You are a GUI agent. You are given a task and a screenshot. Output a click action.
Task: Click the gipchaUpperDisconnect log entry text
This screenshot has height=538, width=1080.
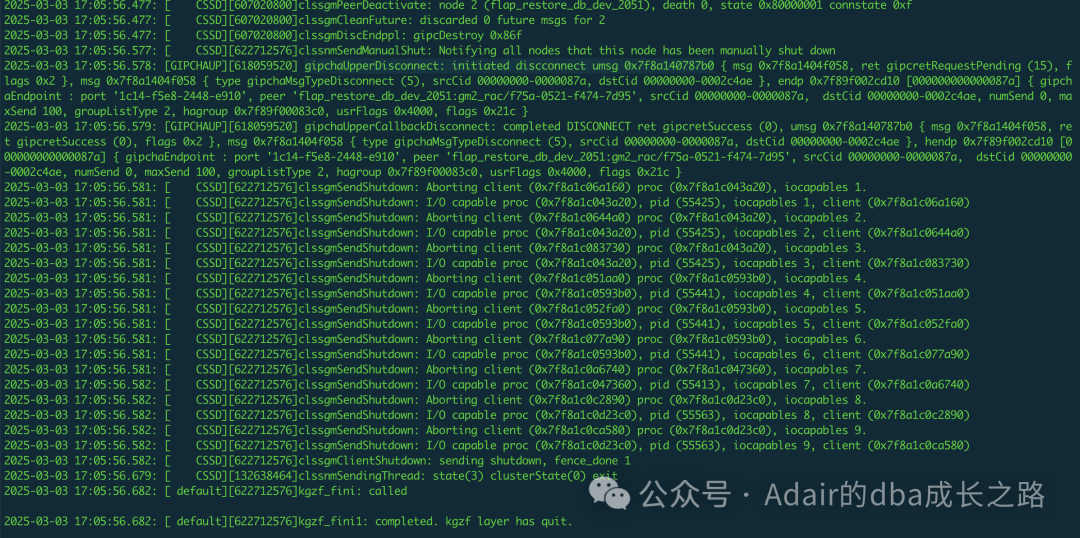point(539,88)
